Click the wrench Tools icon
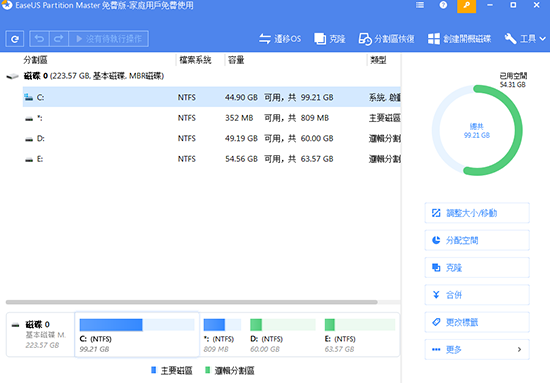 (510, 39)
